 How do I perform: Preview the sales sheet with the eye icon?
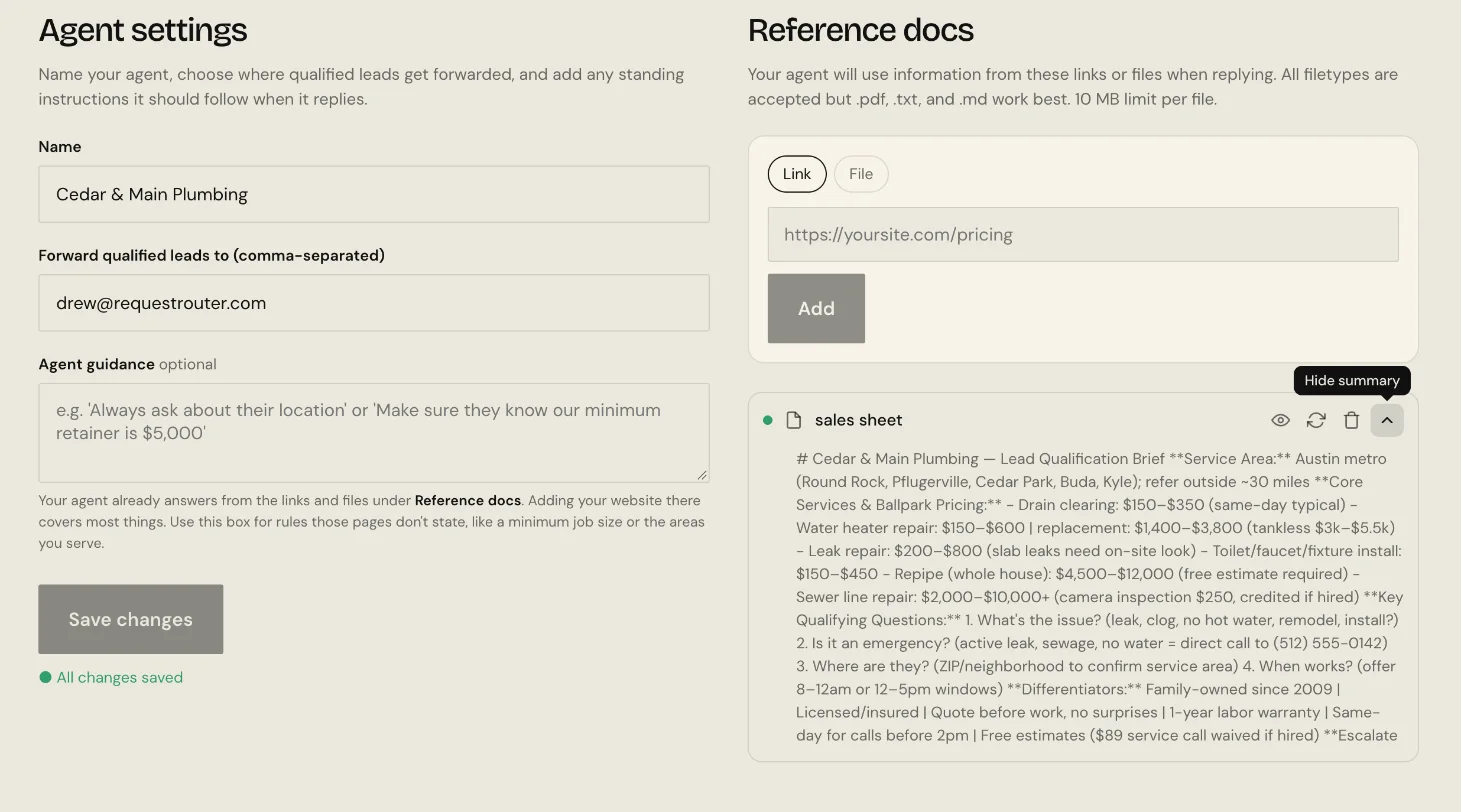point(1280,421)
